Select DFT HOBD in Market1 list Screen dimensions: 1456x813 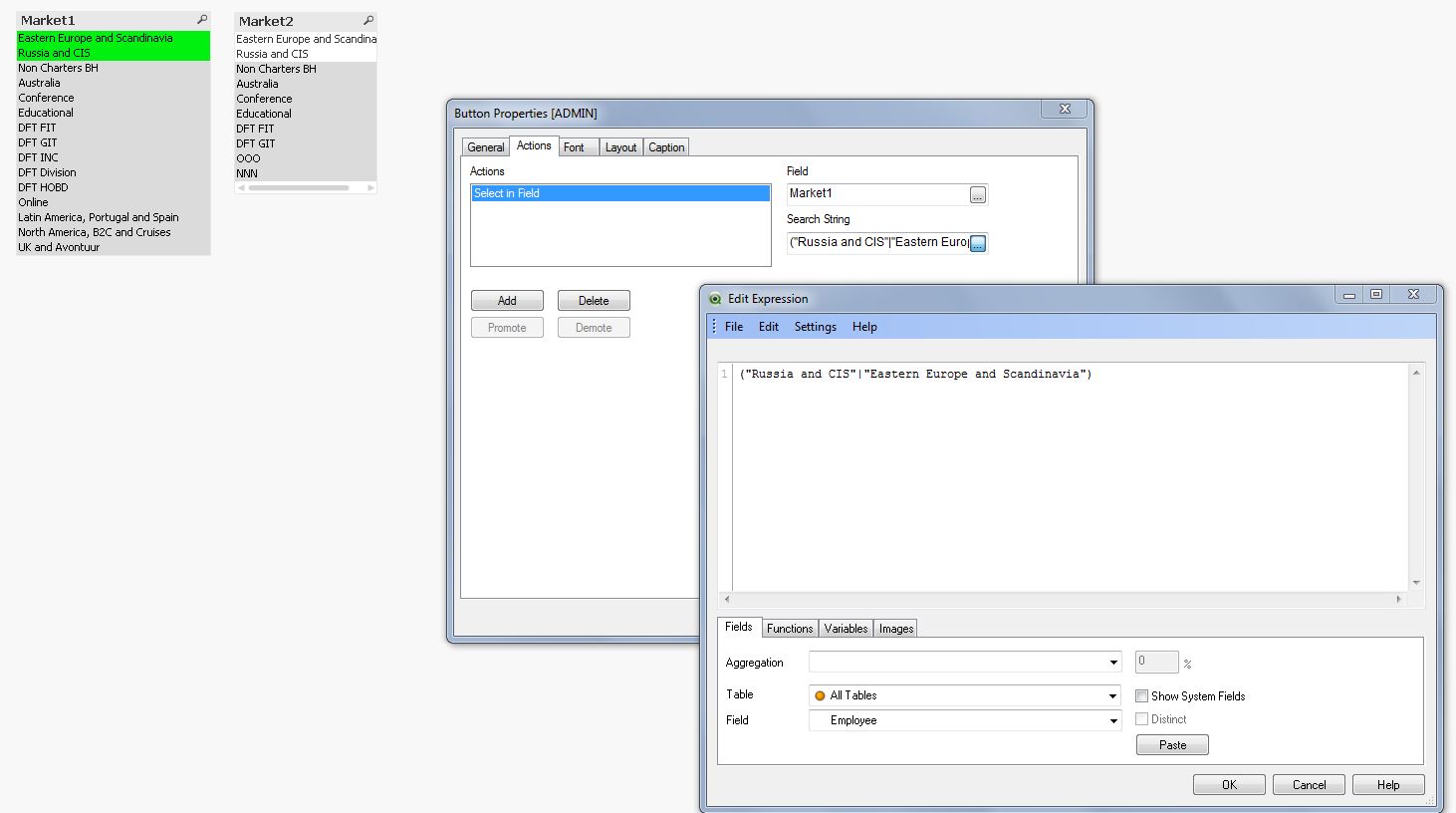point(114,187)
